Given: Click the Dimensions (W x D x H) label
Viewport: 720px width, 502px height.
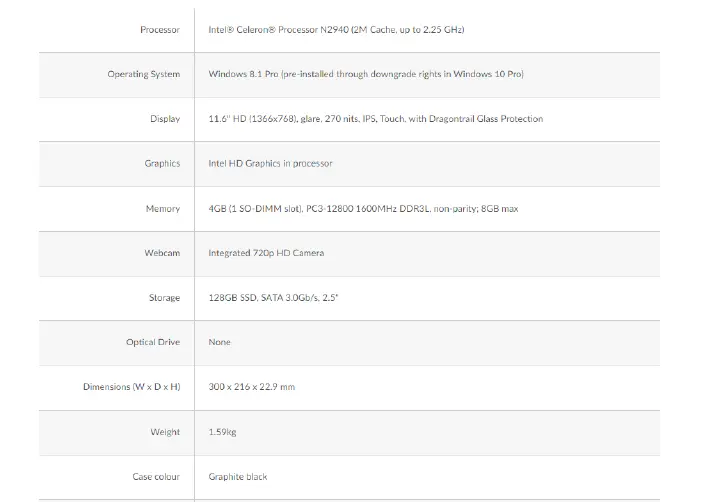Looking at the screenshot, I should pos(132,387).
